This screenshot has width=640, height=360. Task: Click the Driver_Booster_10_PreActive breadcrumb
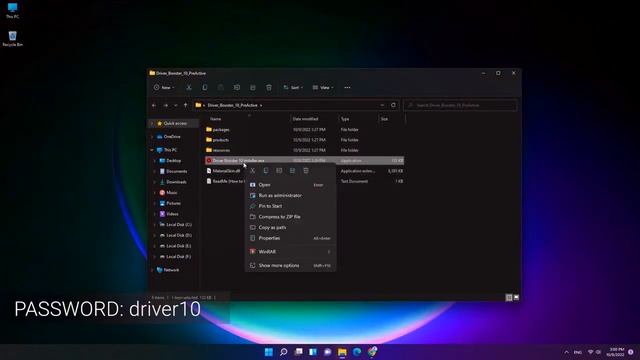coord(232,105)
